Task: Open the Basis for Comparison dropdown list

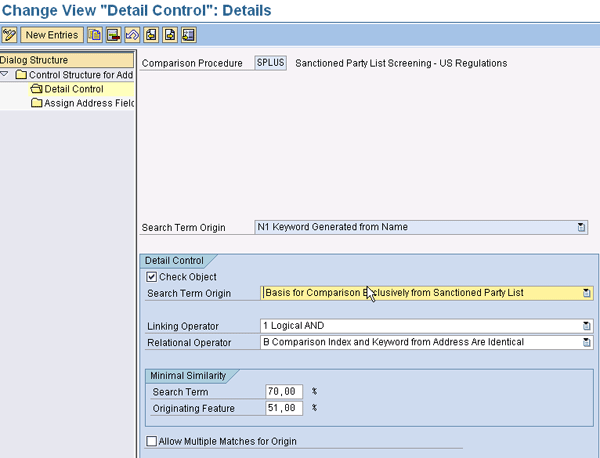Action: [586, 293]
